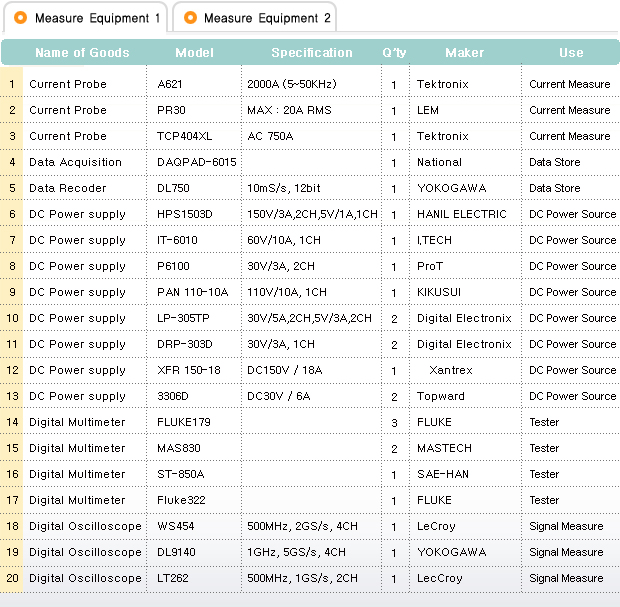The height and width of the screenshot is (607, 620).
Task: Select model ST-850A cell
Action: 180,474
